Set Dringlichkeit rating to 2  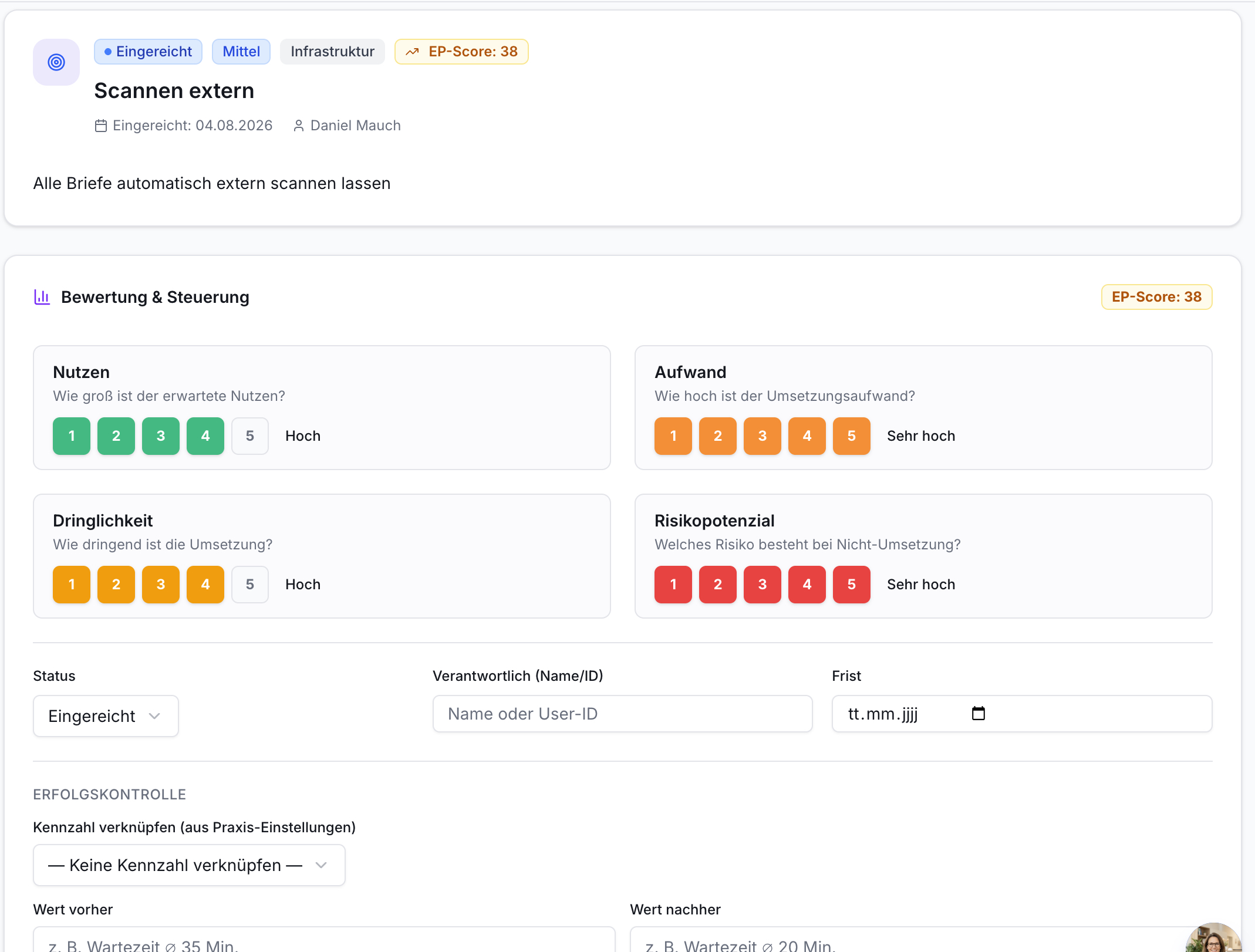[x=116, y=585]
